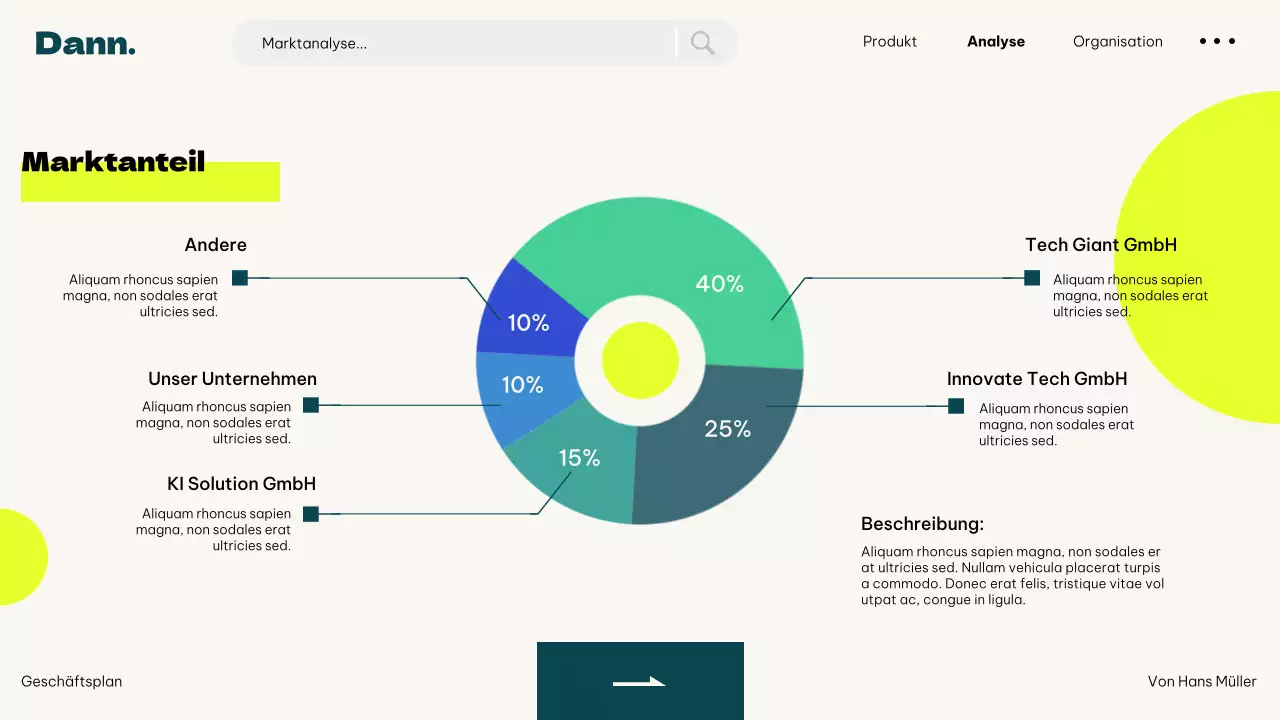This screenshot has height=720, width=1280.
Task: Open the Produkt section
Action: point(889,41)
